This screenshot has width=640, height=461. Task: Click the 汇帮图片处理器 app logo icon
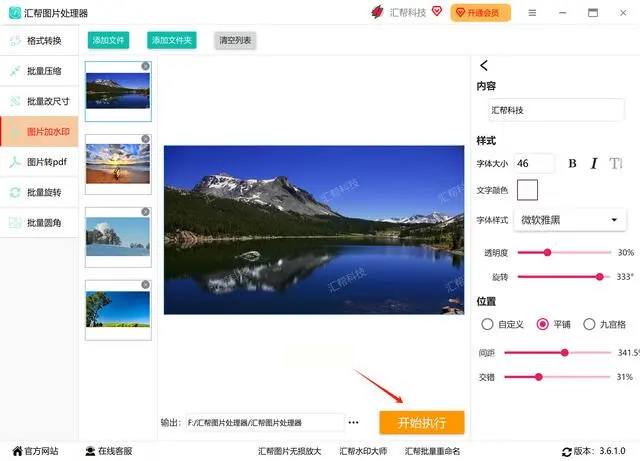15,13
